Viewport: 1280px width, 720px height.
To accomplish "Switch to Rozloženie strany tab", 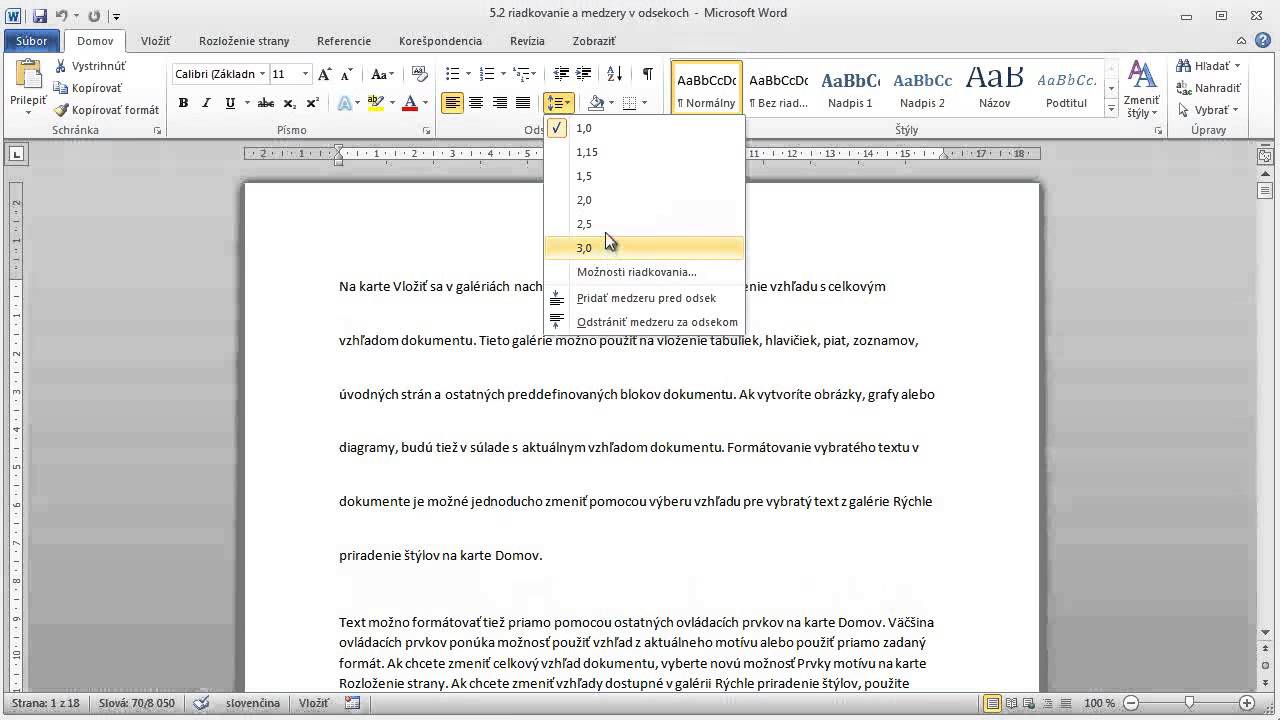I will point(244,41).
